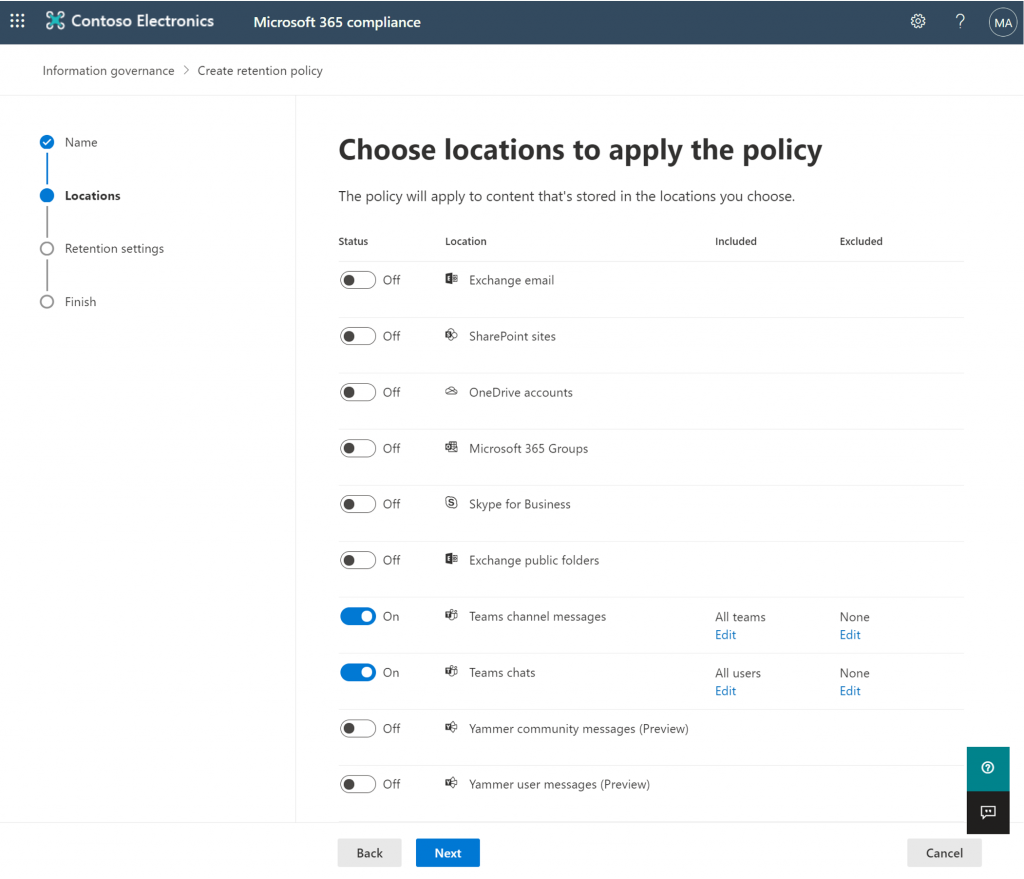
Task: Click the Teams channel messages icon
Action: point(451,615)
